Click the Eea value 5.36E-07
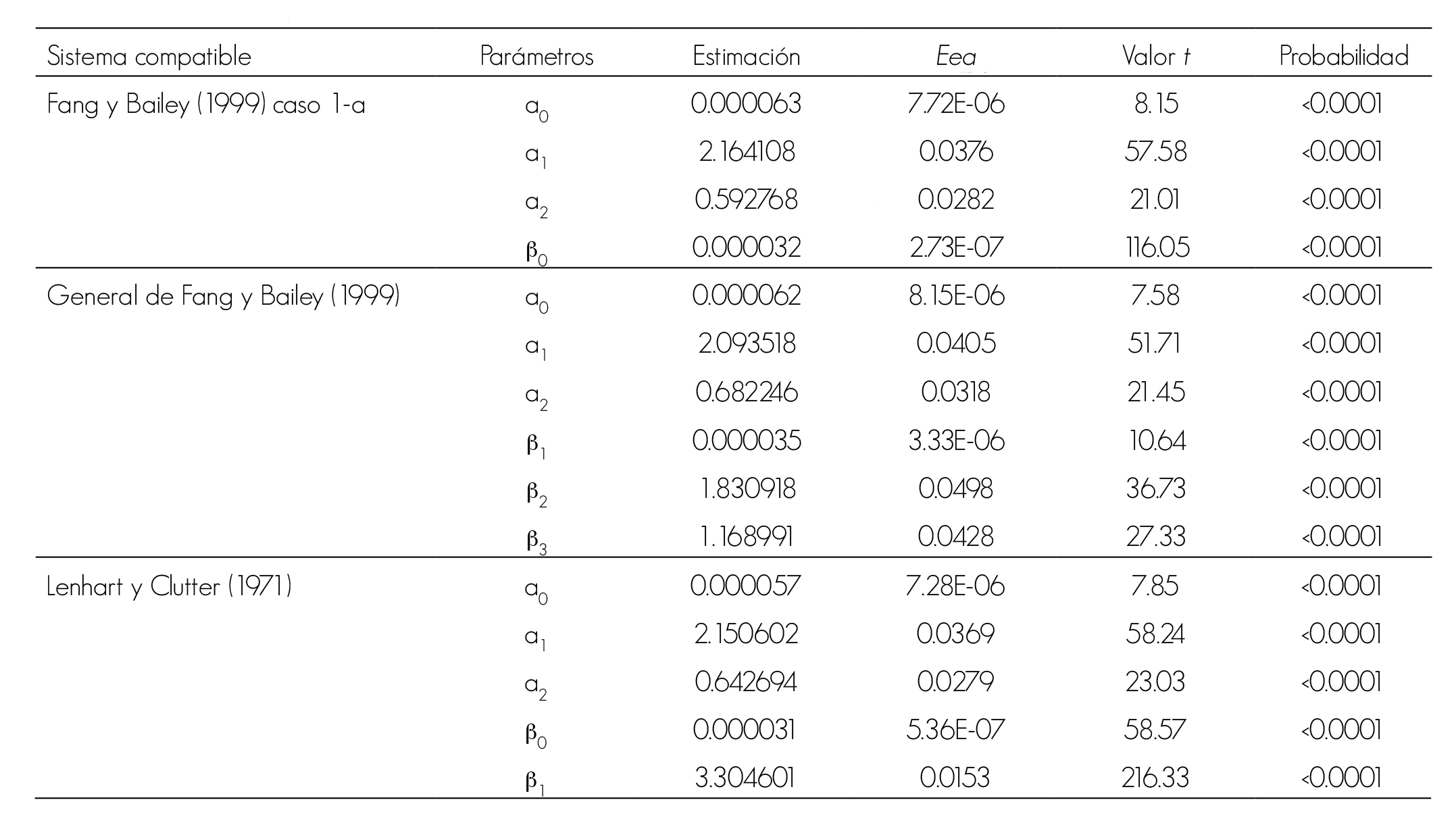The width and height of the screenshot is (1456, 833). pos(955,730)
